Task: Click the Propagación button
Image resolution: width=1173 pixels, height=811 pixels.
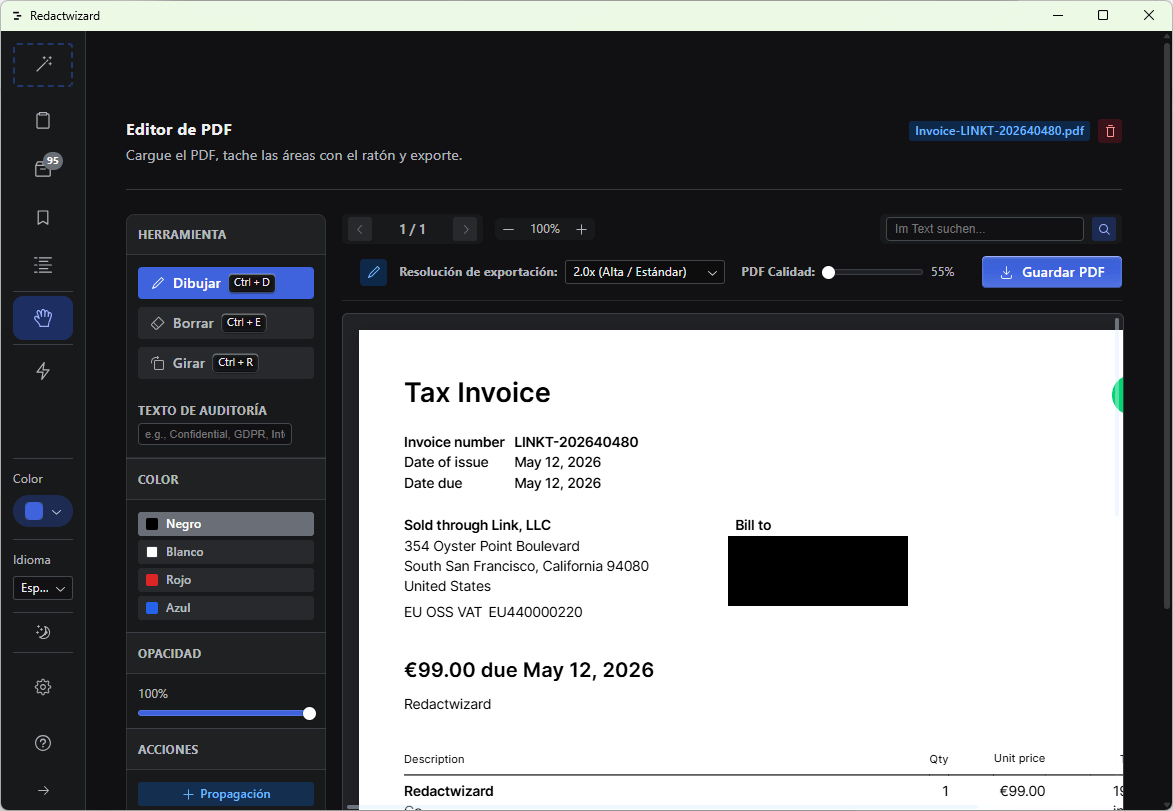Action: [226, 794]
